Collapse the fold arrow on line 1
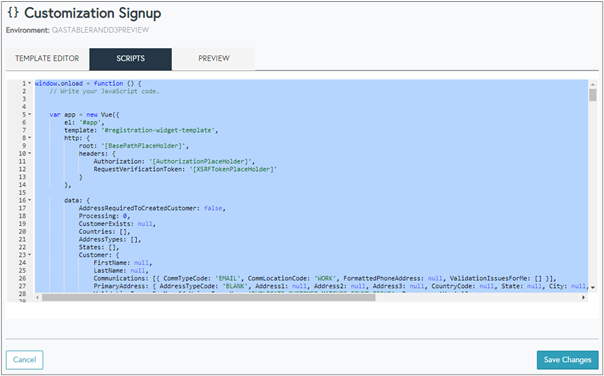This screenshot has height=376, width=604. (x=30, y=83)
